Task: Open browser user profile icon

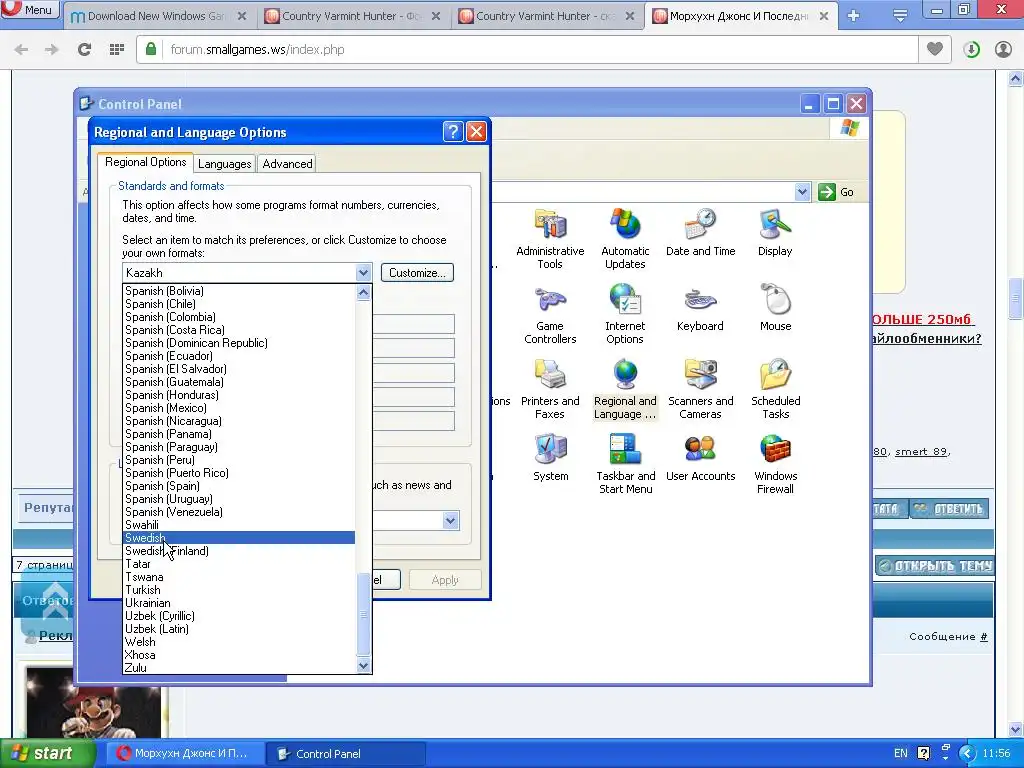Action: click(x=1003, y=50)
